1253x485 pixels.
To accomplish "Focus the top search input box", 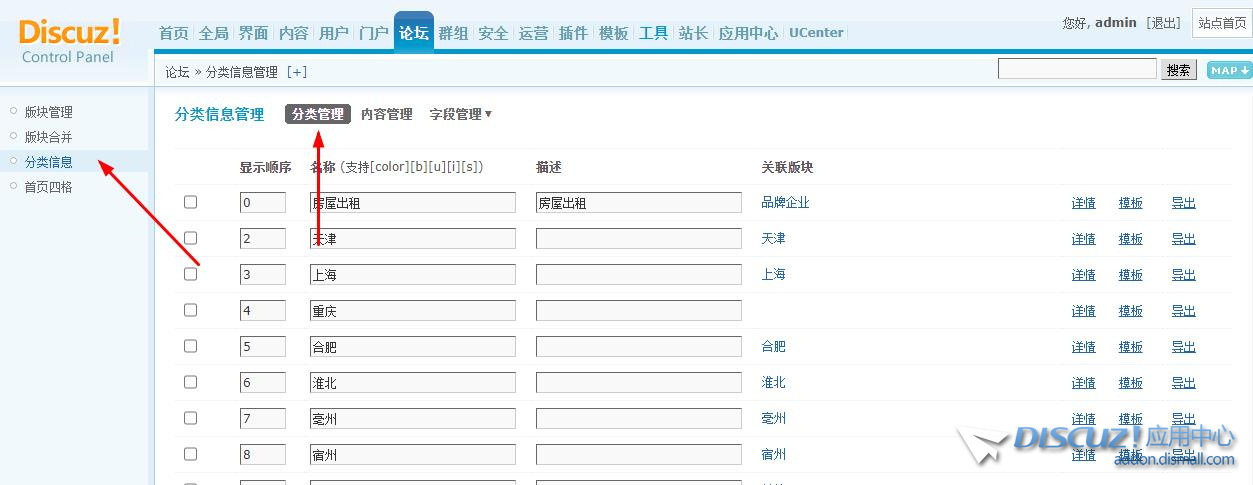I will click(x=1077, y=69).
